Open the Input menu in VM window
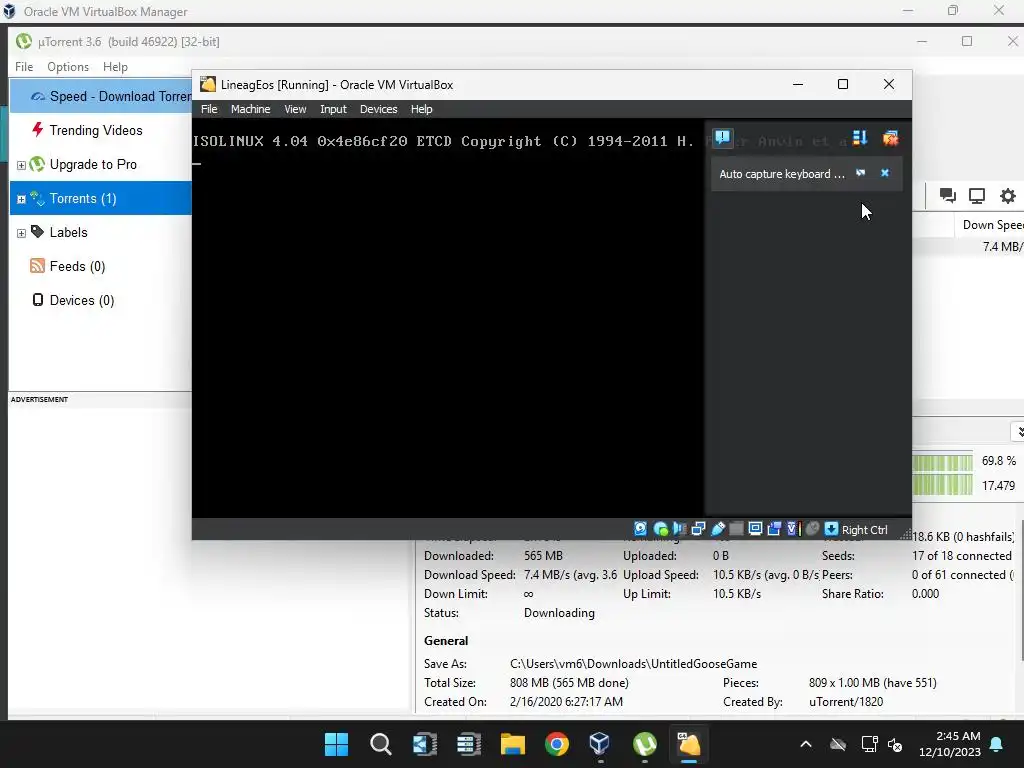Viewport: 1024px width, 768px height. coord(333,109)
